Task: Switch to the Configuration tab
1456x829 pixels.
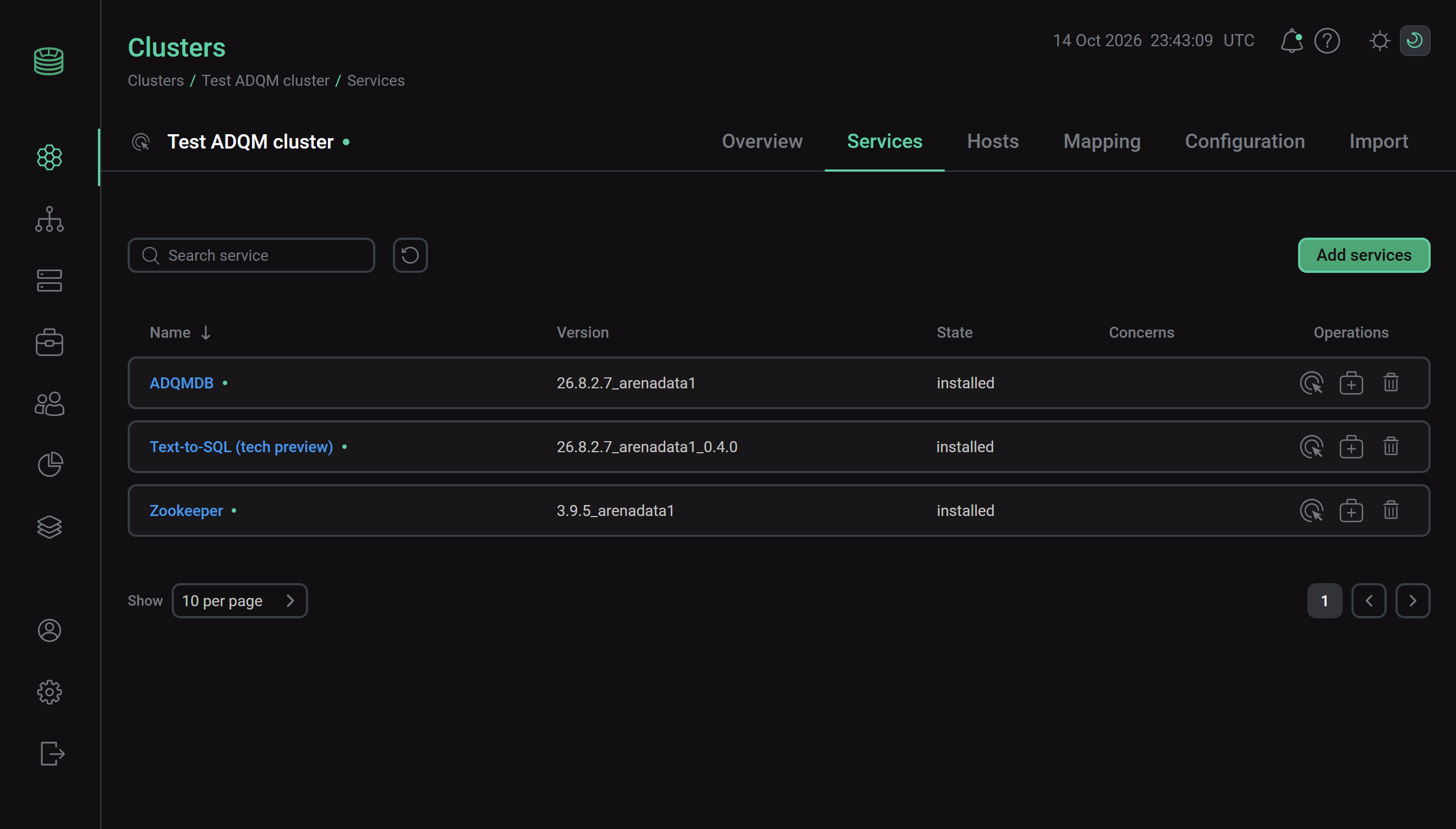Action: click(x=1244, y=141)
